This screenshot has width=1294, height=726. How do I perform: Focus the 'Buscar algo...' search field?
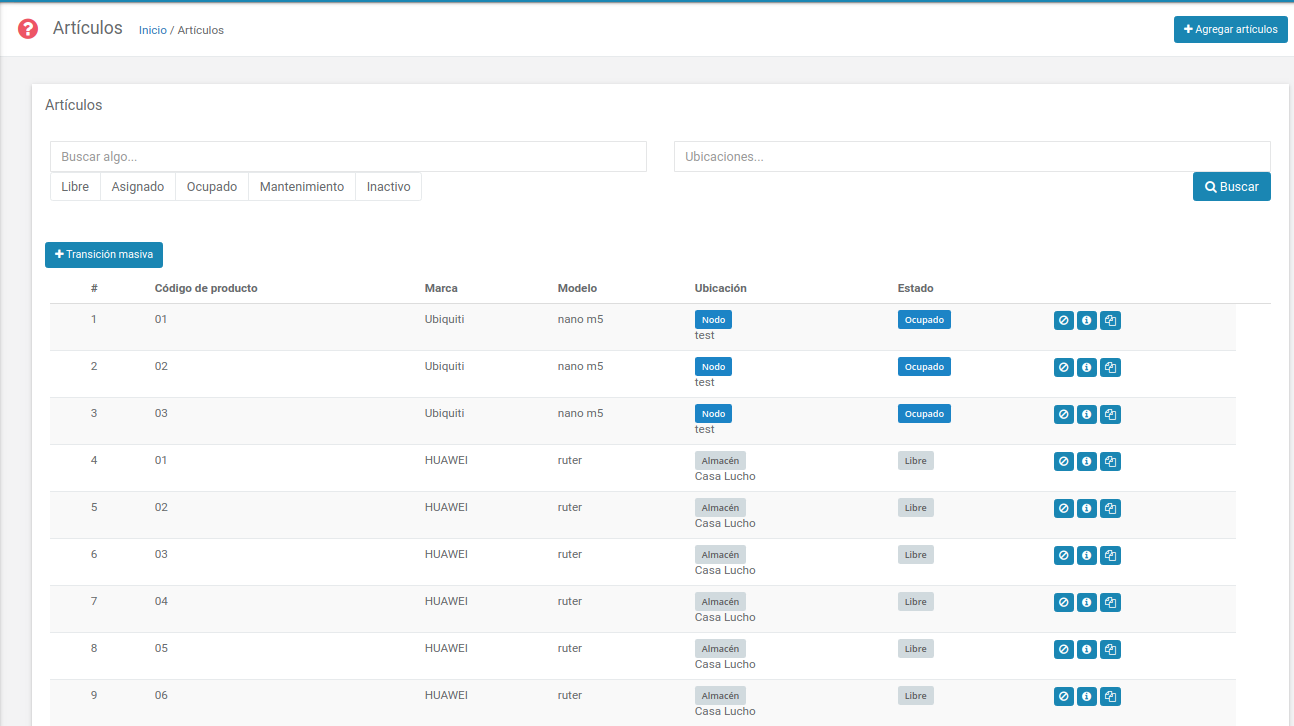click(x=348, y=157)
